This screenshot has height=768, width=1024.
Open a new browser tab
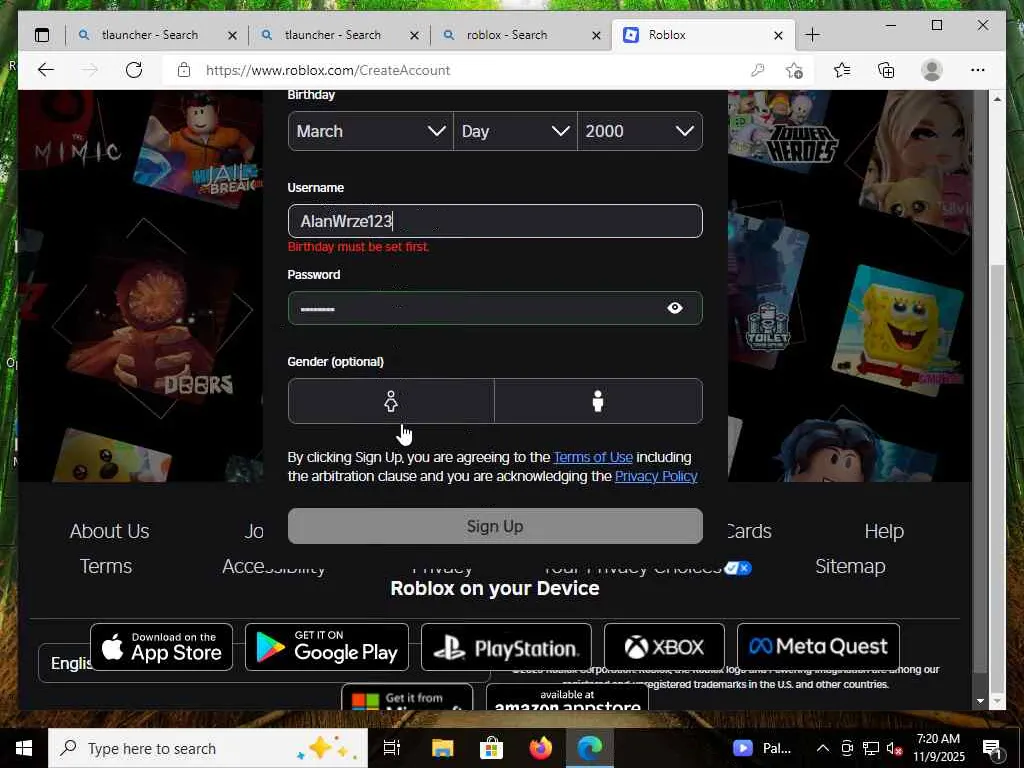(x=812, y=35)
